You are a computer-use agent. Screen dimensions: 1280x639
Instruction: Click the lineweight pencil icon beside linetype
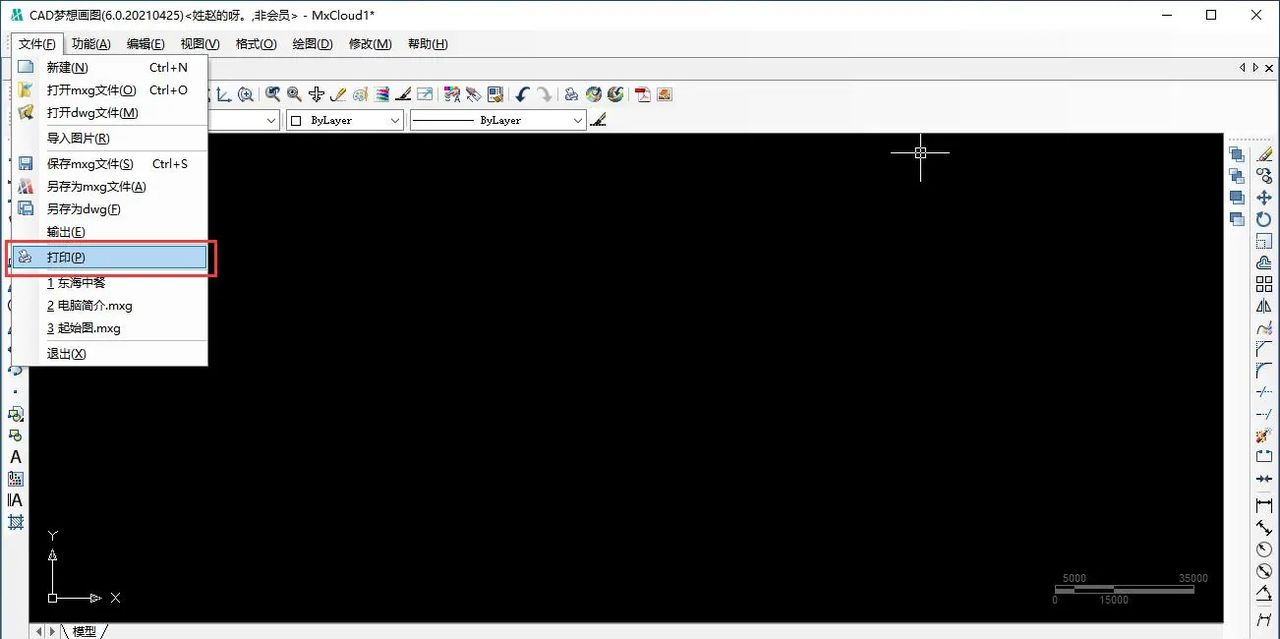click(599, 120)
